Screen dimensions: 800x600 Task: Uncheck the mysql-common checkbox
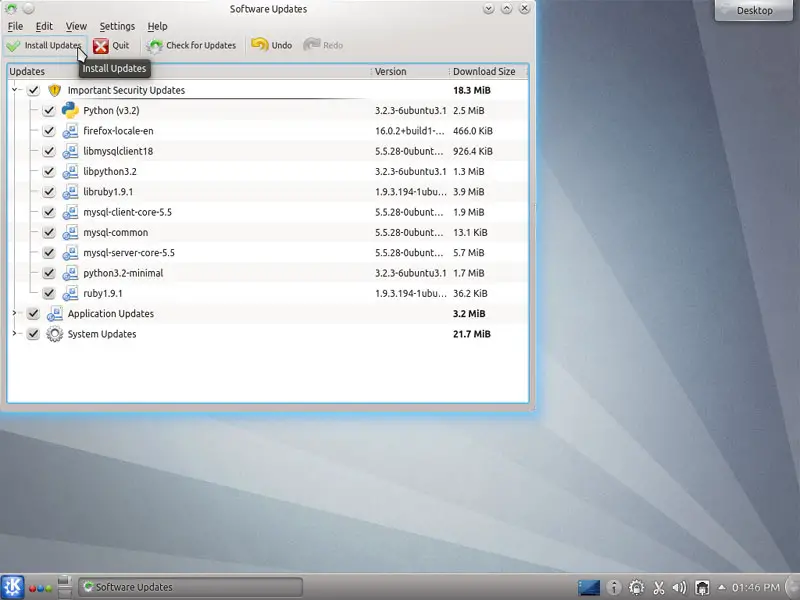coord(48,233)
